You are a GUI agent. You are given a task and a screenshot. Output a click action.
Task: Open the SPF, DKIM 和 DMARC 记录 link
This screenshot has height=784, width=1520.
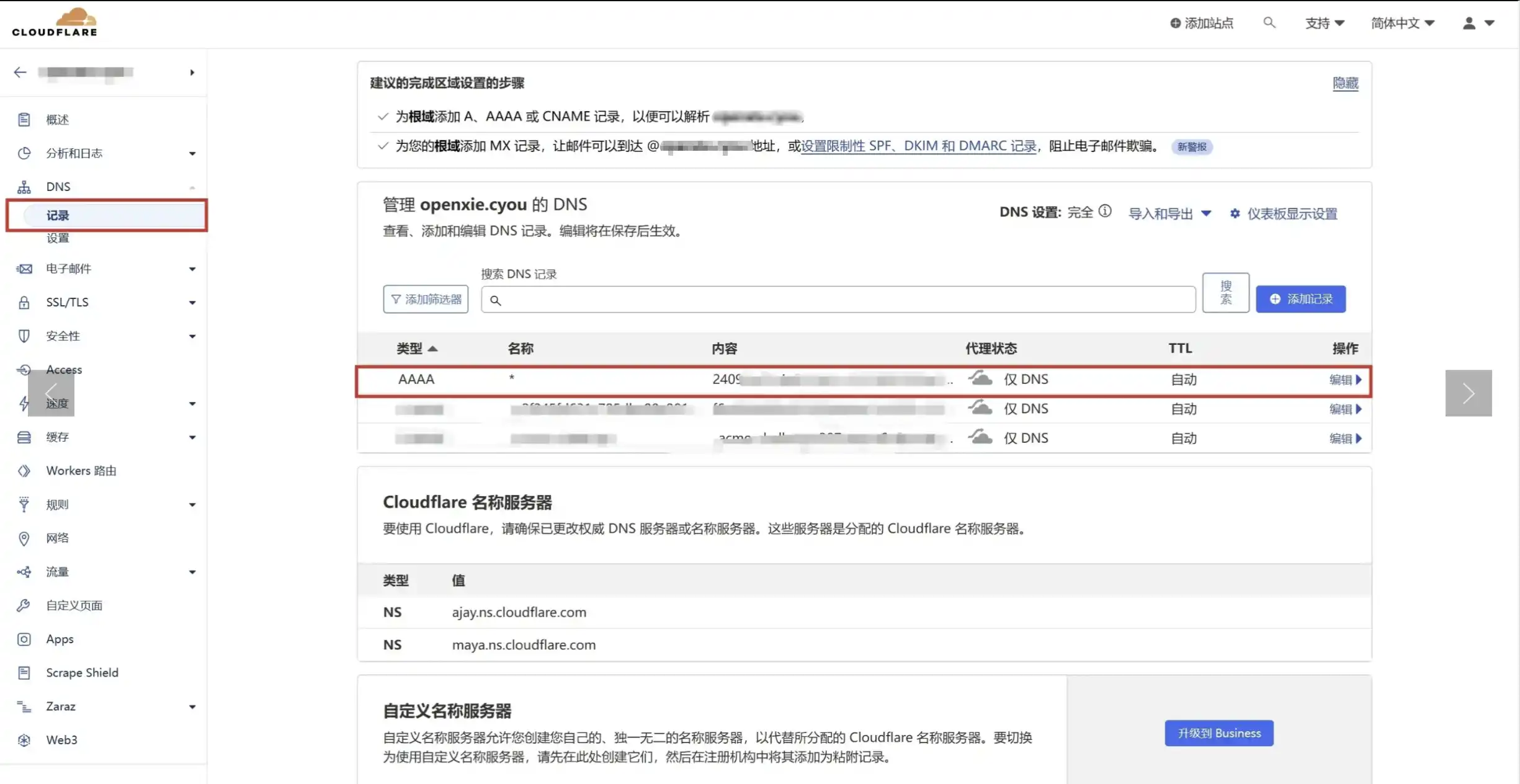[x=919, y=146]
